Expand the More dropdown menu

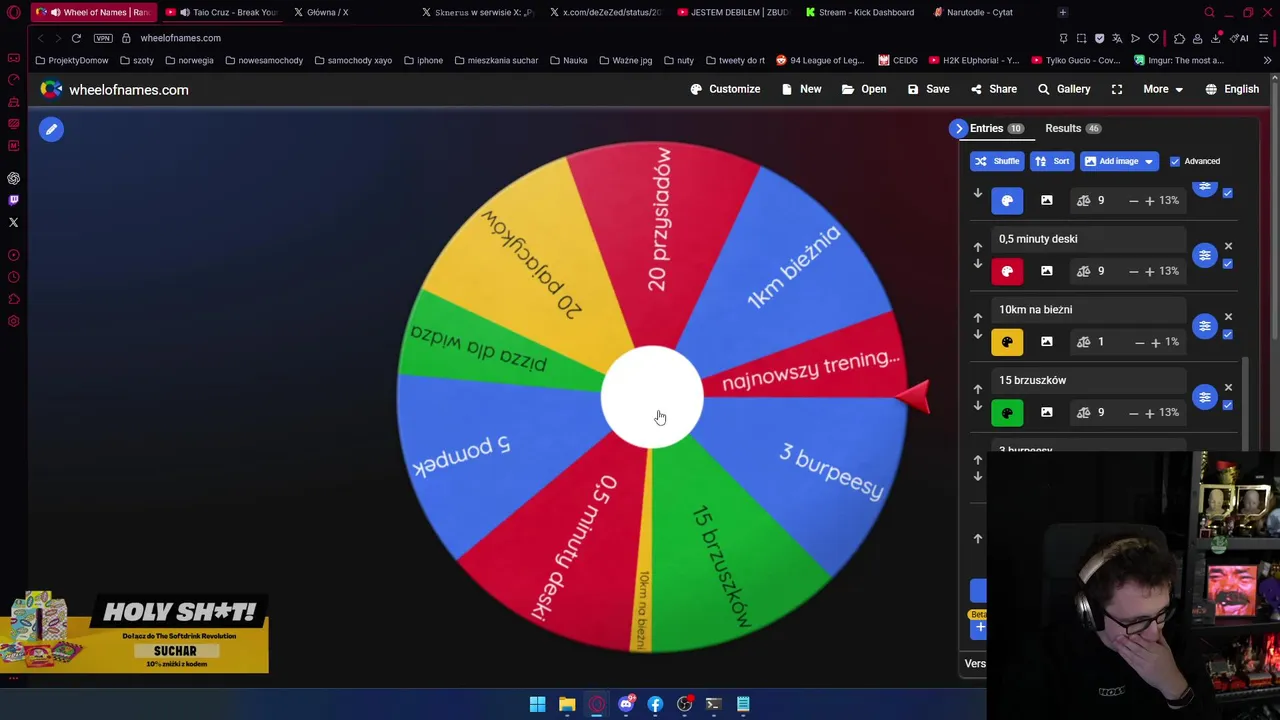pos(1163,89)
